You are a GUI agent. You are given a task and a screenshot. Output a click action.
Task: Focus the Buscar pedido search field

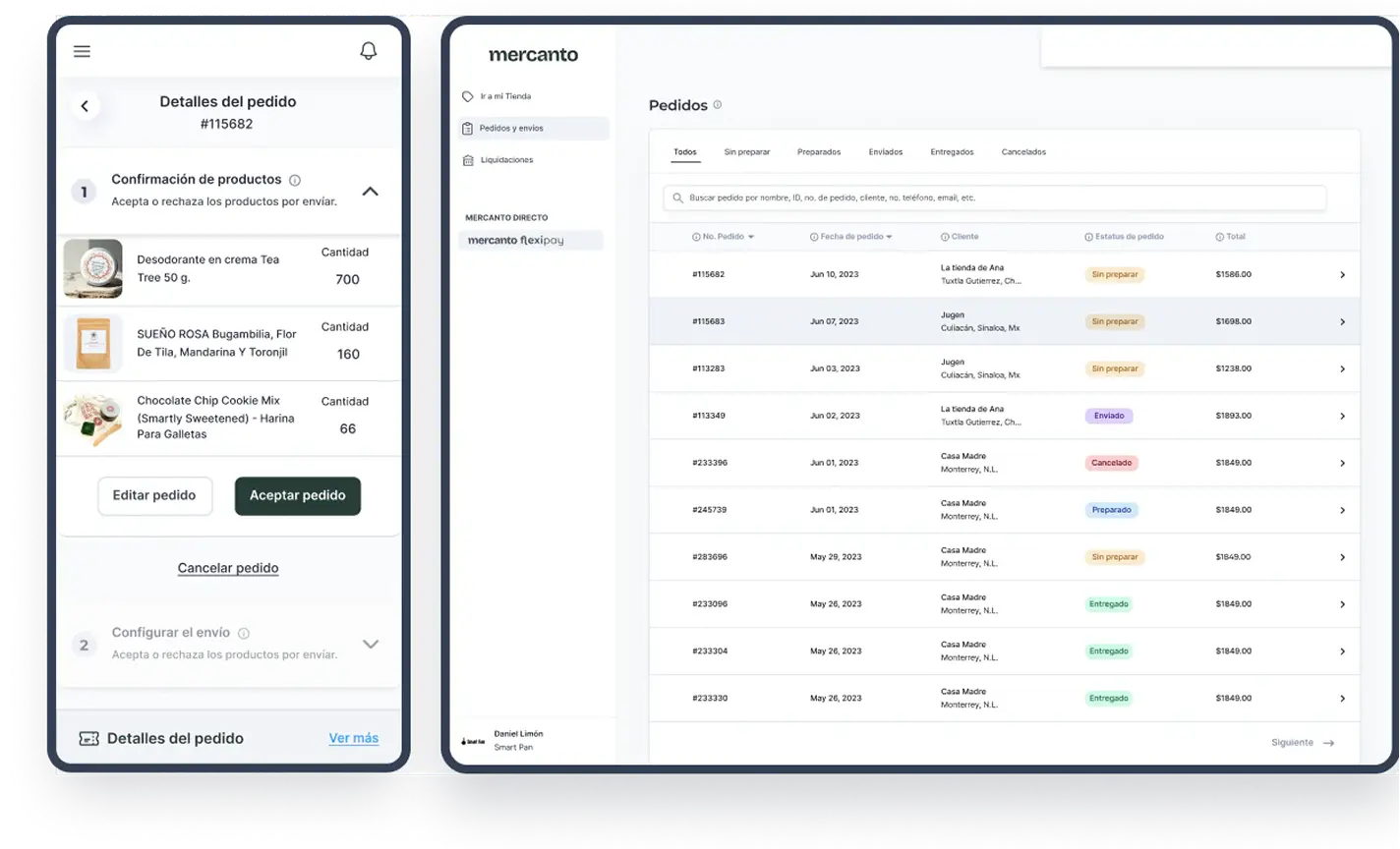[x=995, y=198]
